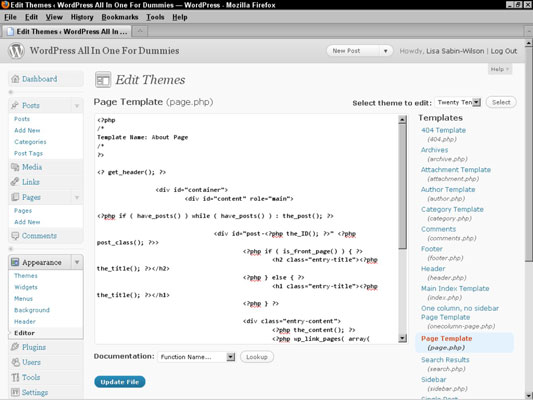The height and width of the screenshot is (400, 533).
Task: Open the File menu
Action: 10,17
